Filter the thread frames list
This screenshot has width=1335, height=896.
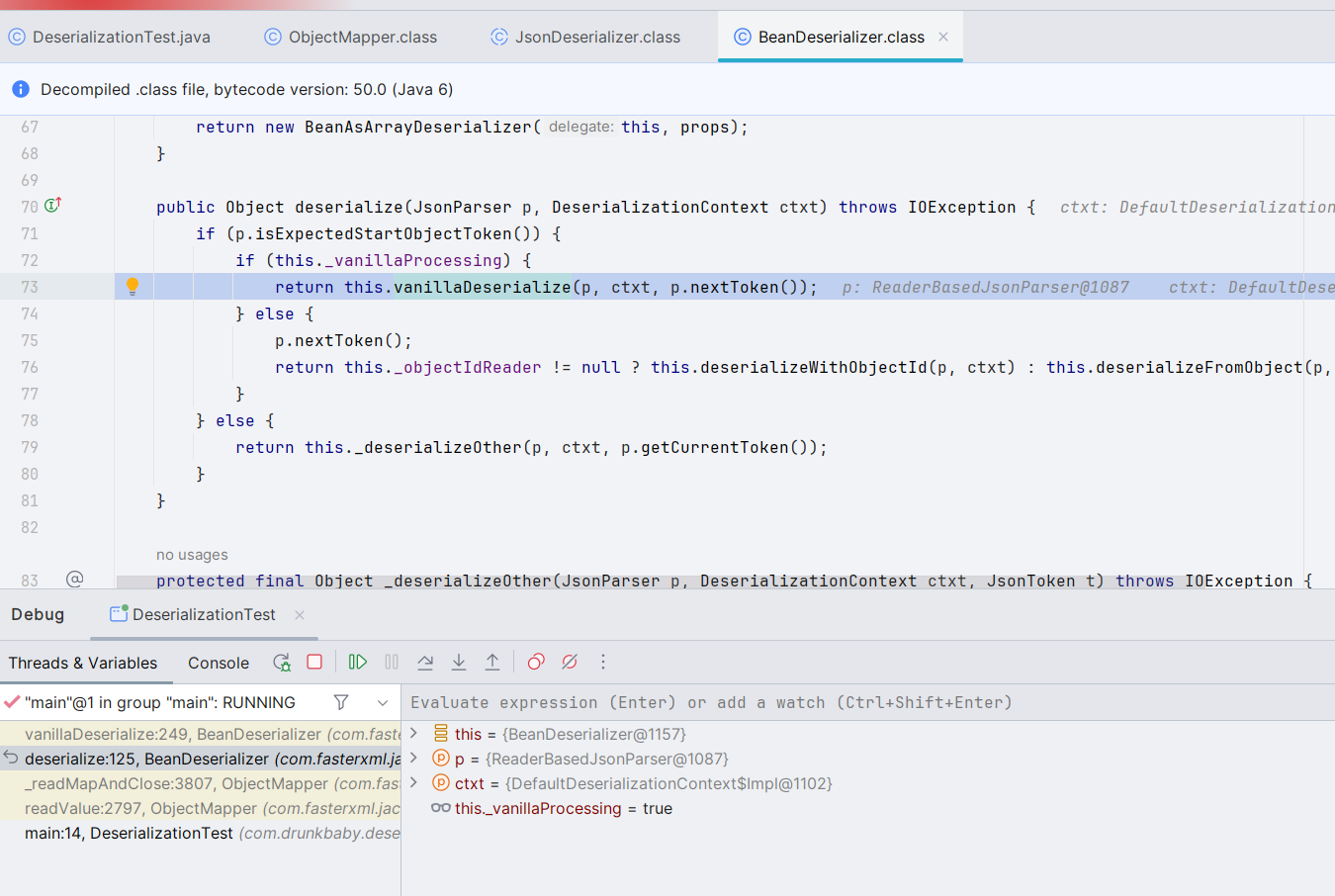pos(341,702)
